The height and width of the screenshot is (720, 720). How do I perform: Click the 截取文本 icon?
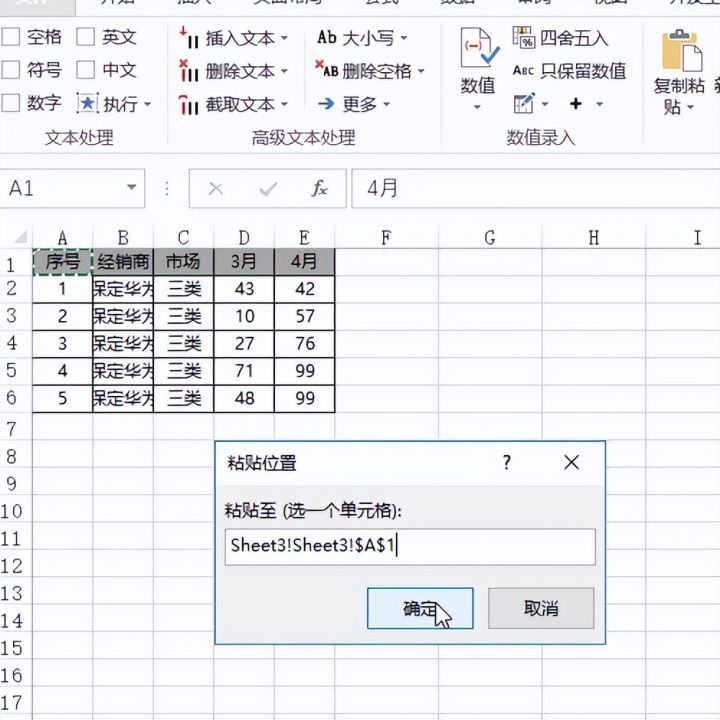pos(188,104)
